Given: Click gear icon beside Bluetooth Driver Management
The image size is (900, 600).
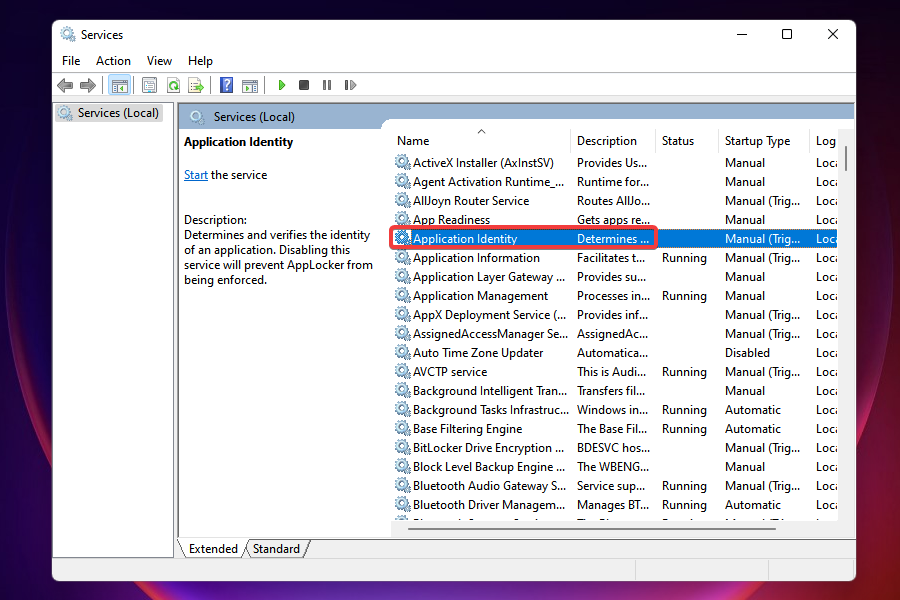Looking at the screenshot, I should (402, 505).
